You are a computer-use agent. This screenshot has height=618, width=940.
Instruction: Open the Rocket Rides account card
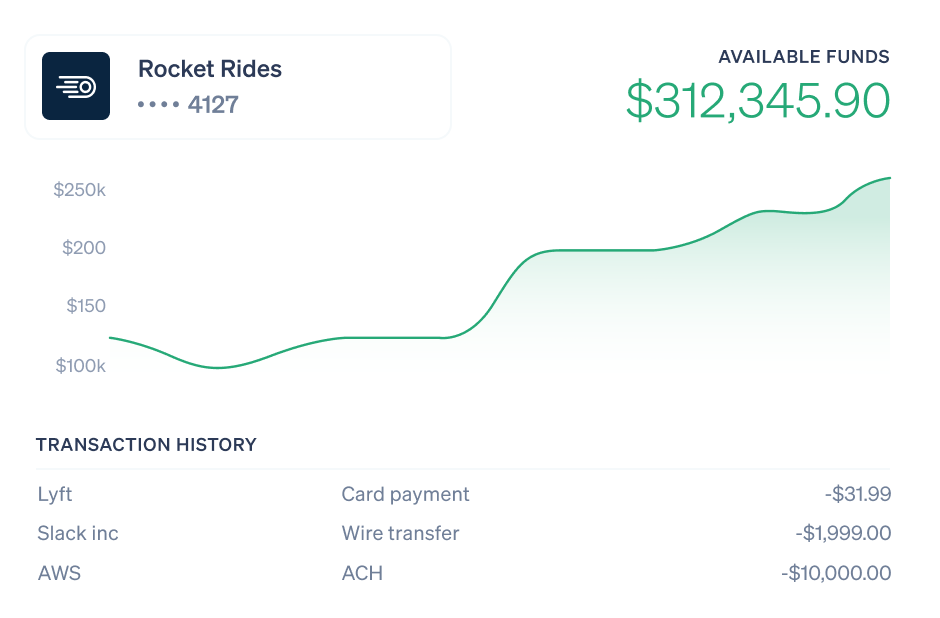click(x=238, y=87)
